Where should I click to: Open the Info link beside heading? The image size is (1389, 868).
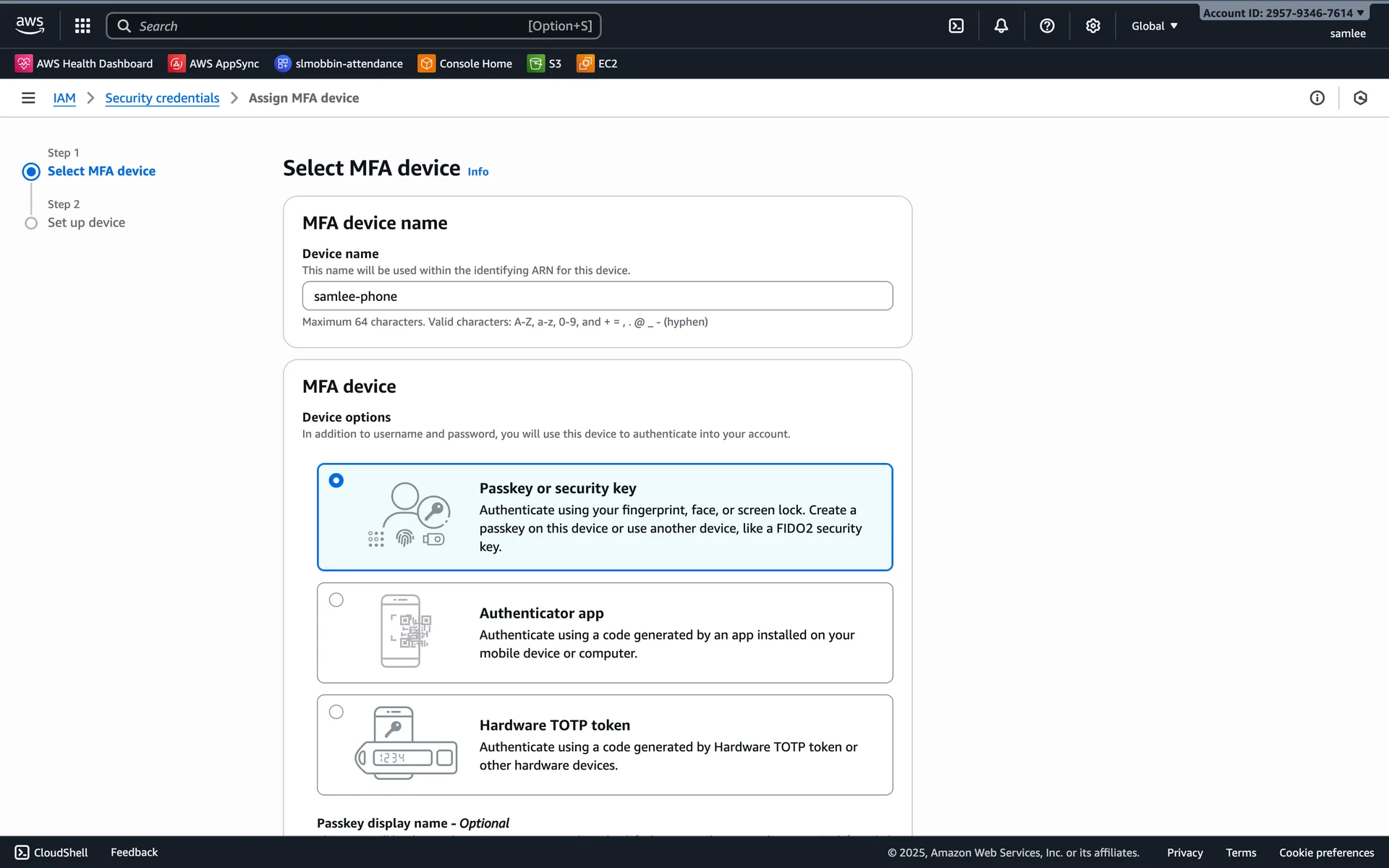(477, 171)
